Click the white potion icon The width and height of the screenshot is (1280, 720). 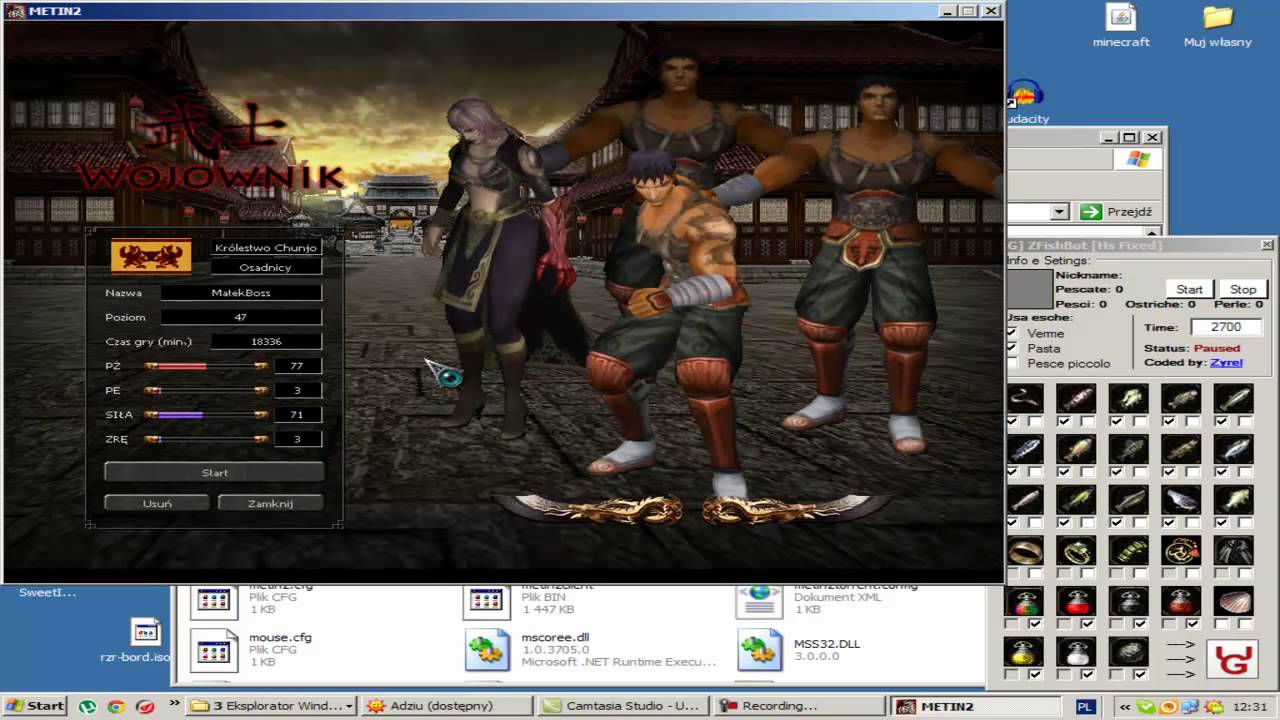[x=1077, y=652]
